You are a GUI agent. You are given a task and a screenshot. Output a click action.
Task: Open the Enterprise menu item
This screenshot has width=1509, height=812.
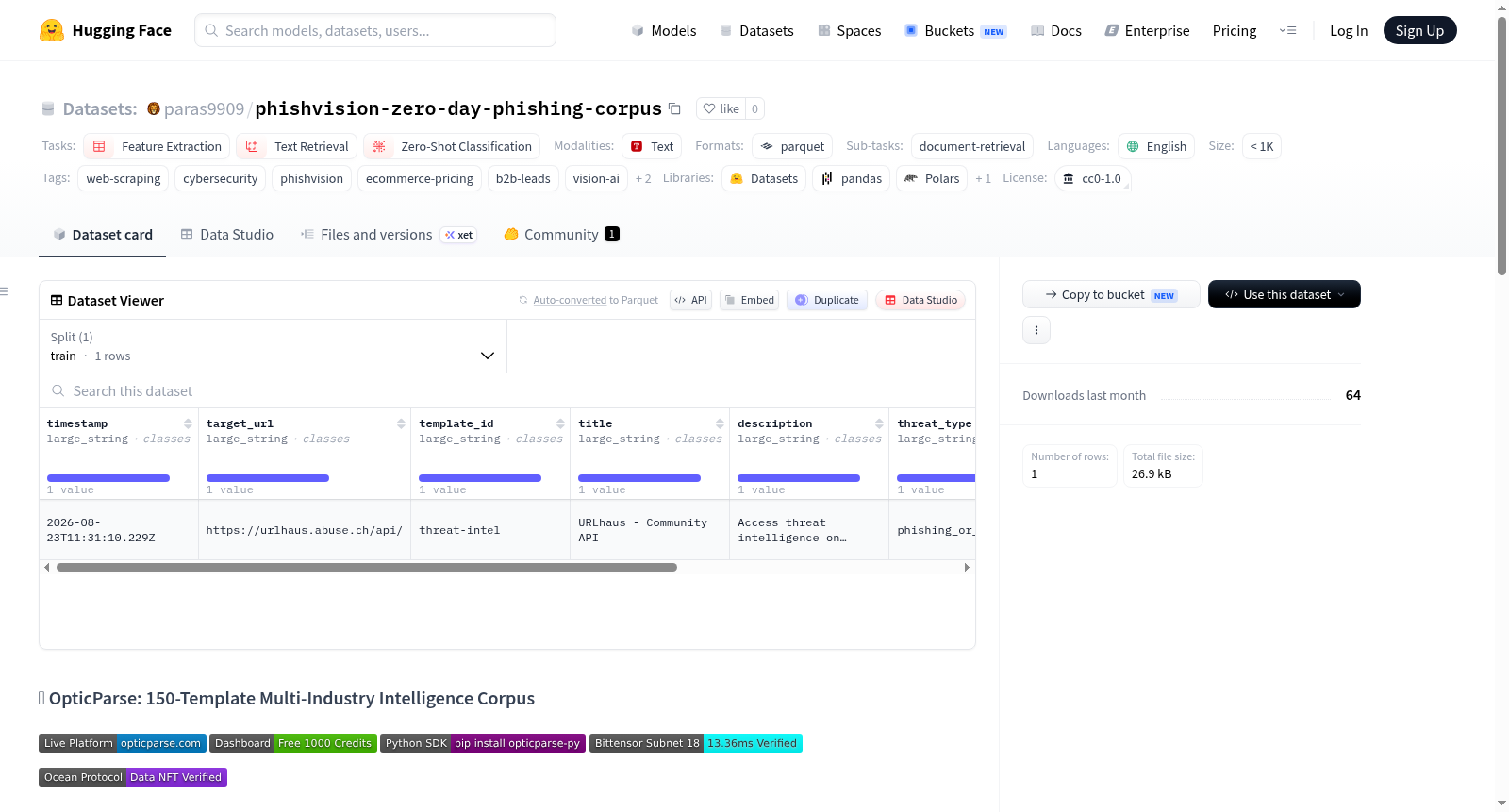pos(1147,30)
